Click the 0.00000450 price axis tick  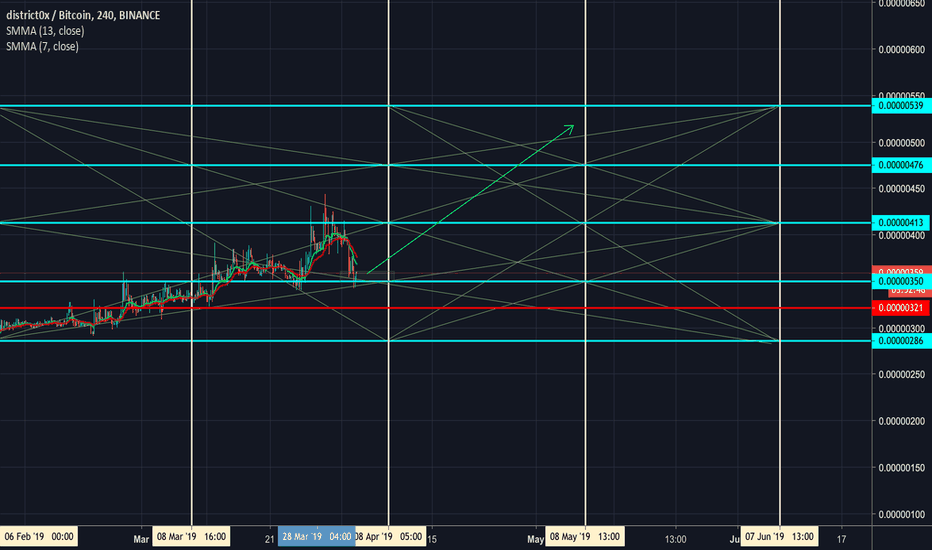(902, 189)
